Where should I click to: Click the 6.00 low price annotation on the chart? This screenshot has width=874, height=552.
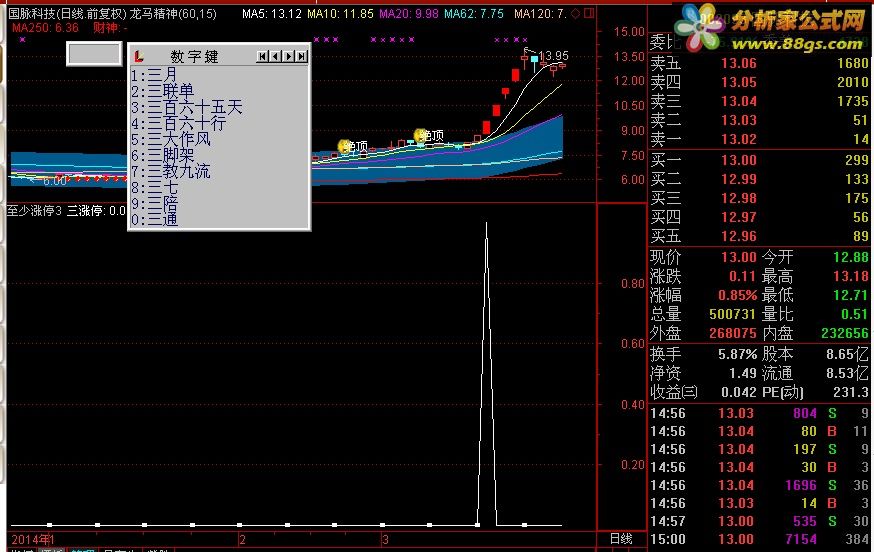point(54,181)
